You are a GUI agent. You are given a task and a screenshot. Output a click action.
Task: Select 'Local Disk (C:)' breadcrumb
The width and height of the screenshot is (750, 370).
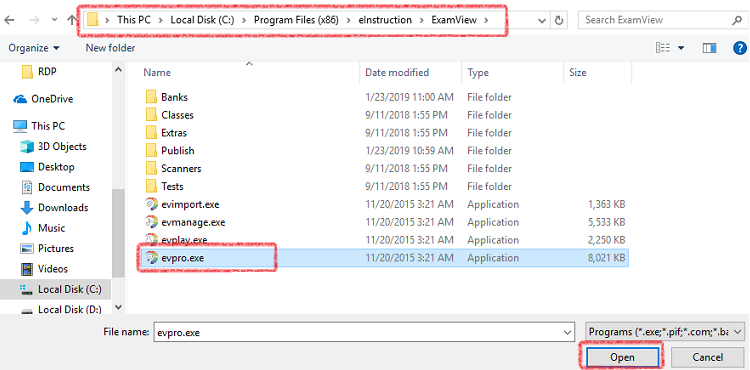point(202,20)
